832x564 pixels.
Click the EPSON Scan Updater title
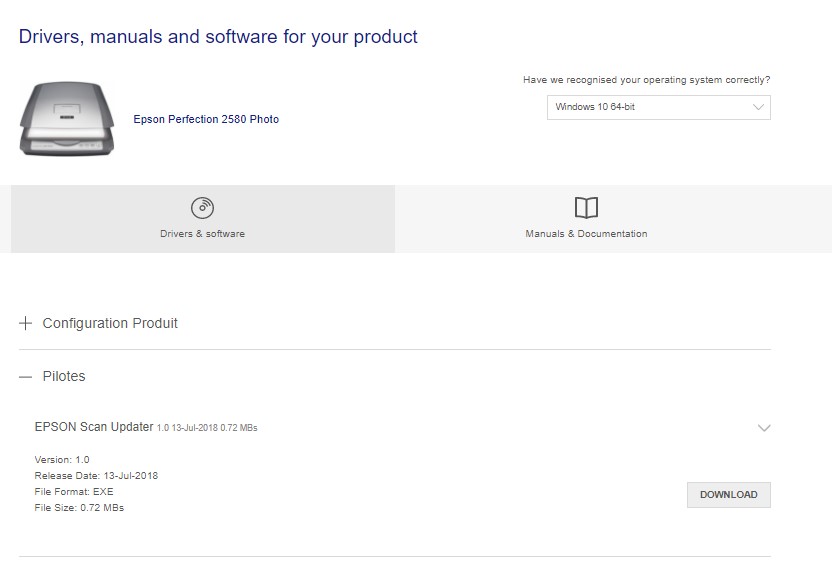pyautogui.click(x=94, y=427)
